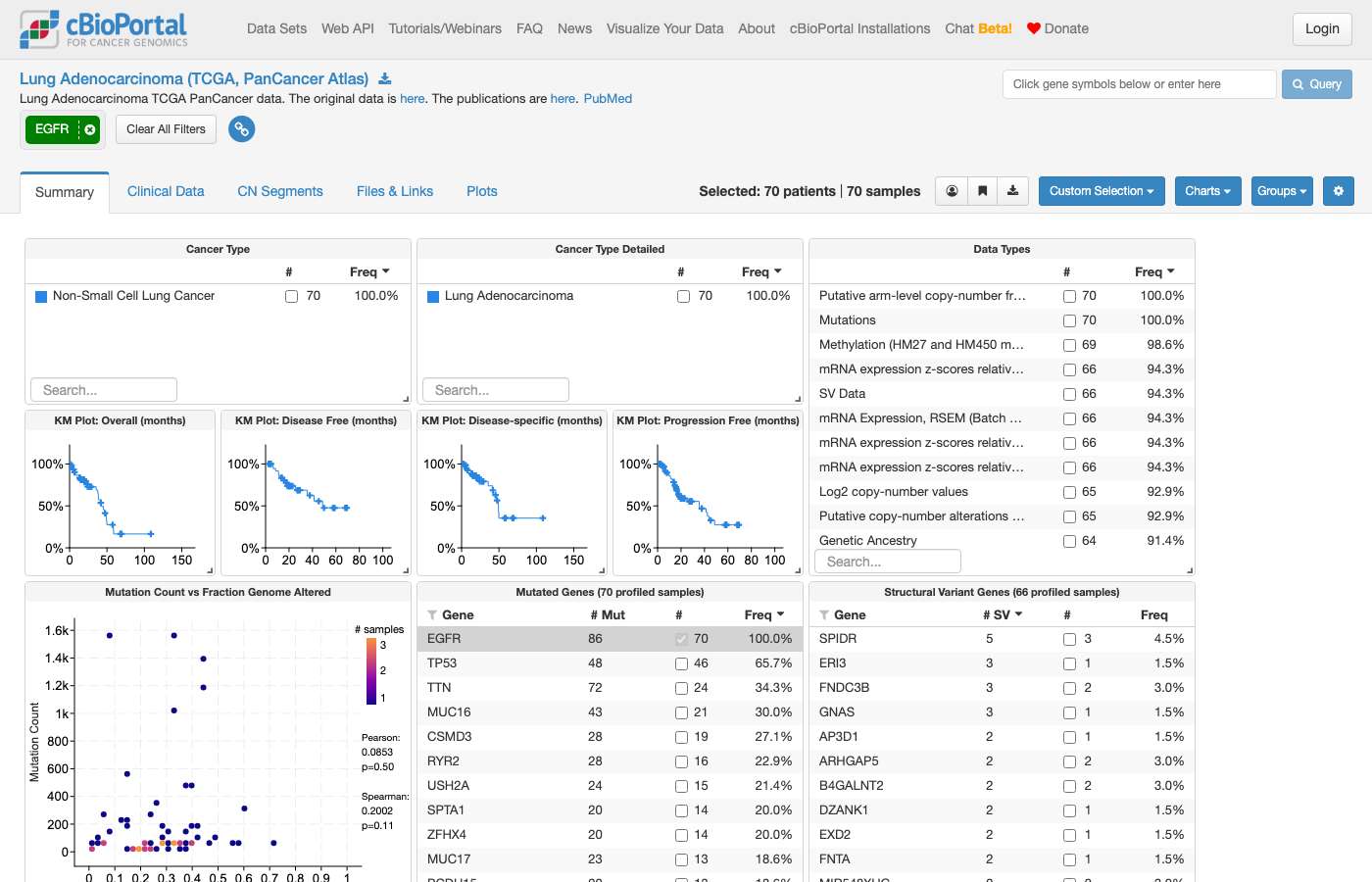
Task: Tick the SPIDR structural variant checkbox
Action: 1069,639
